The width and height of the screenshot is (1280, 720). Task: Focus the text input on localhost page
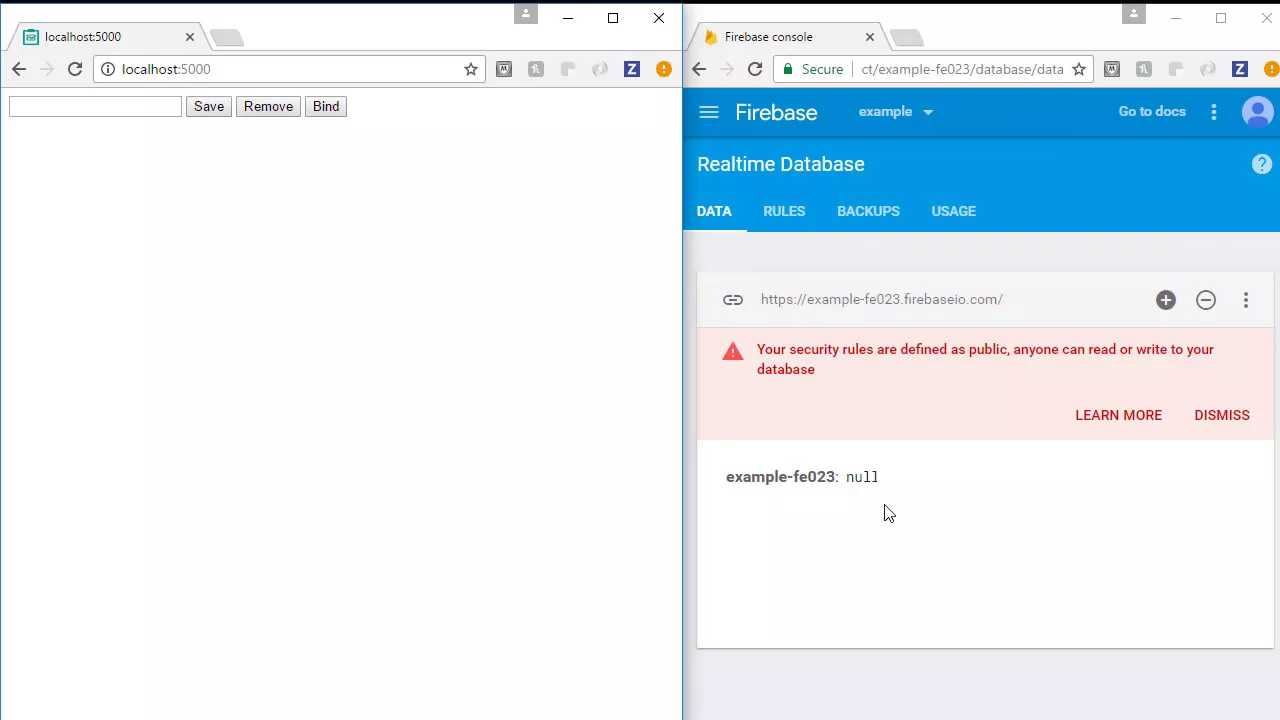pos(95,106)
